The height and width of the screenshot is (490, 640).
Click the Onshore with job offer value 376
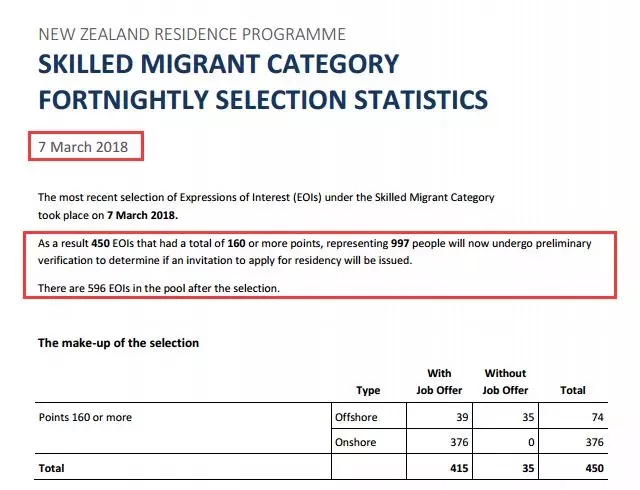pos(459,442)
